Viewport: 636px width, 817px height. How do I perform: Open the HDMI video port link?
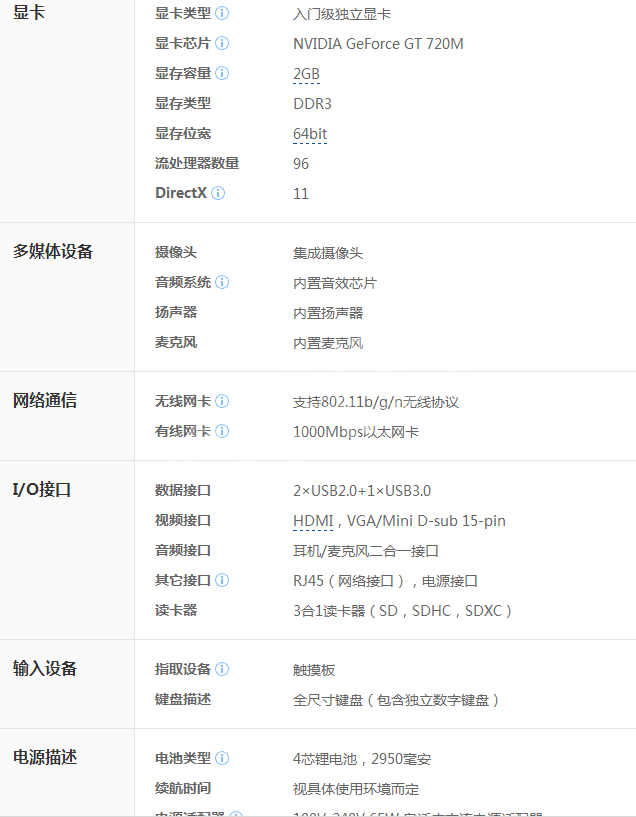(313, 521)
